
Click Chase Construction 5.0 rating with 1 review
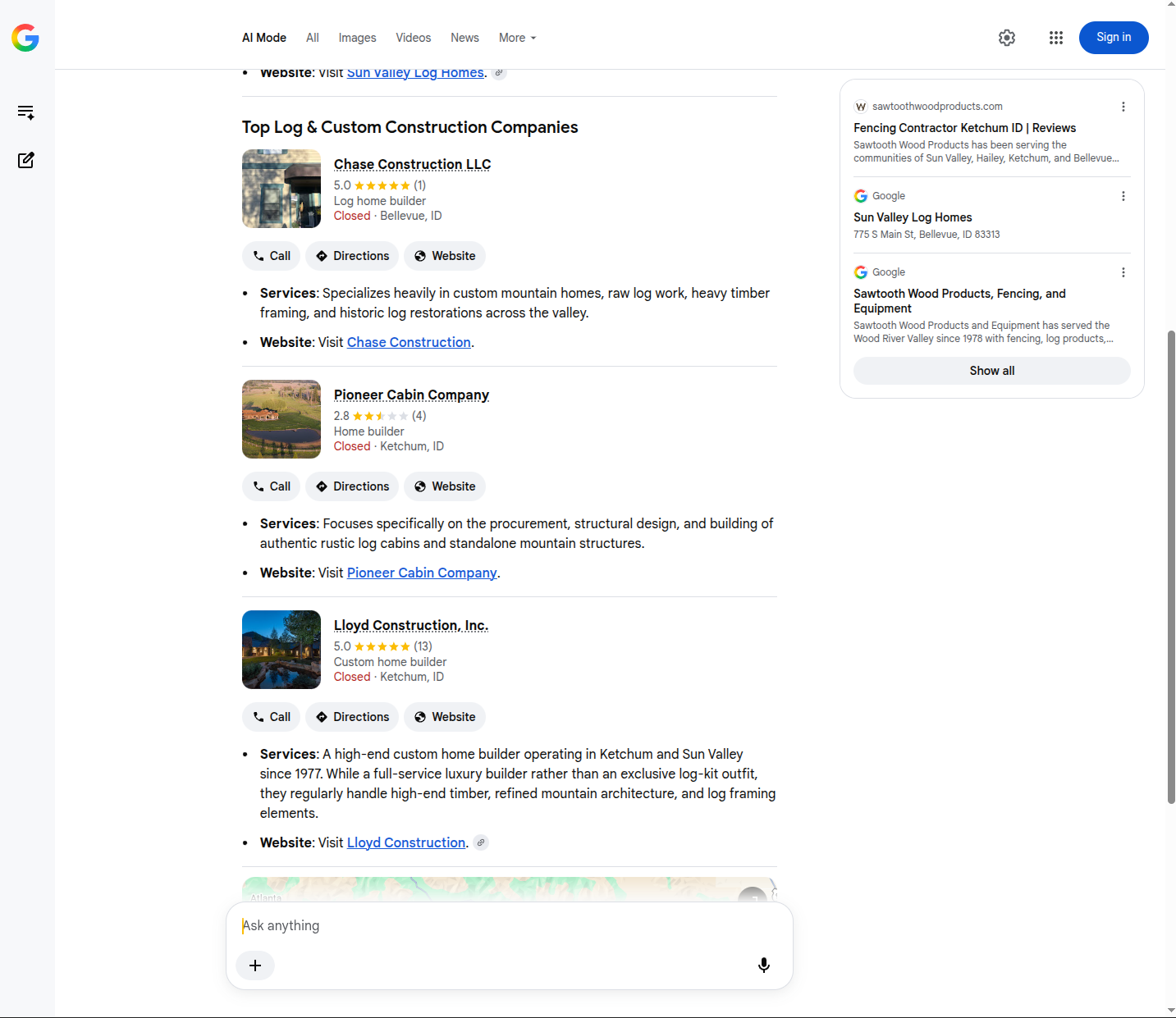380,185
